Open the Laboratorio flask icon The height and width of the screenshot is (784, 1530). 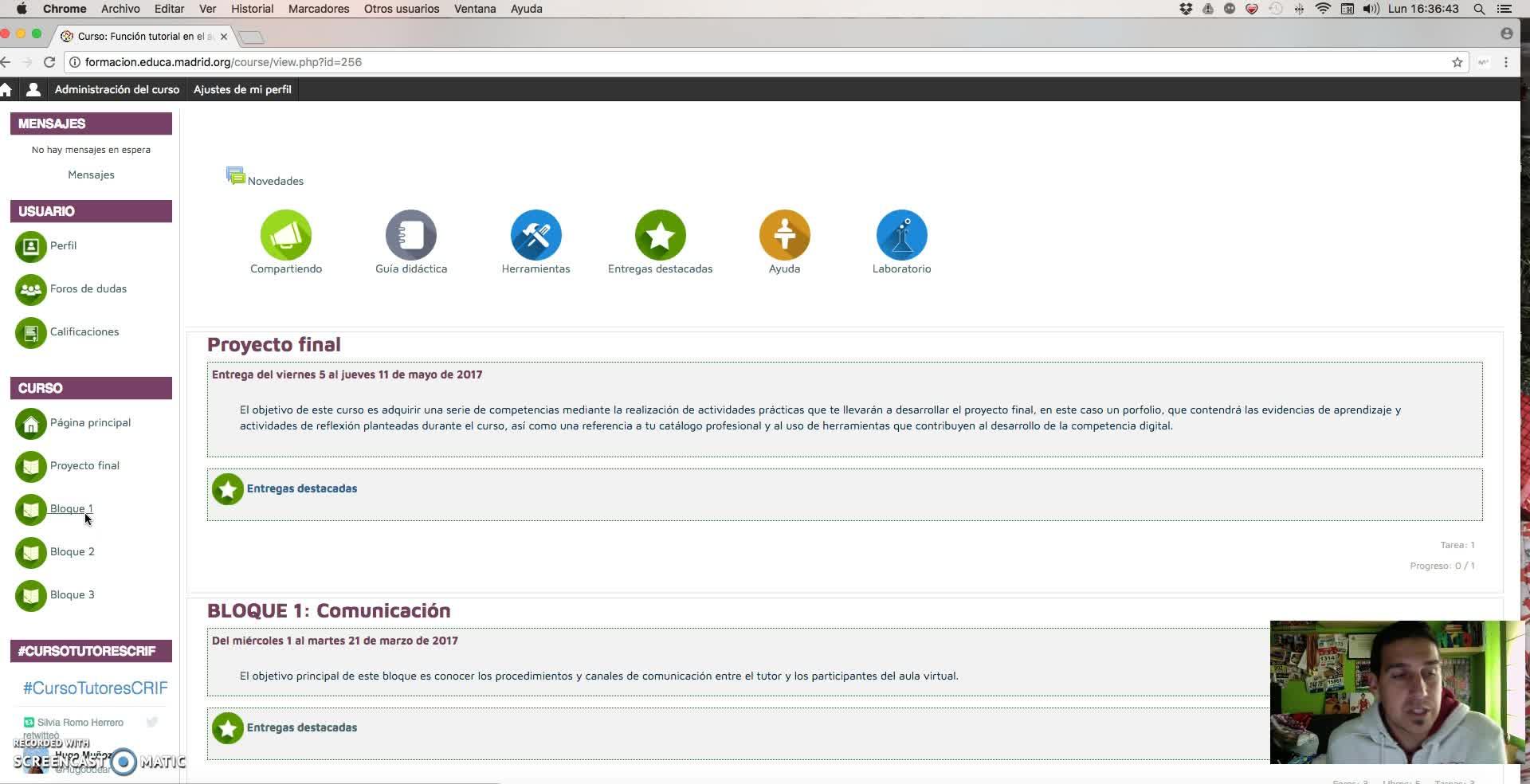click(901, 235)
